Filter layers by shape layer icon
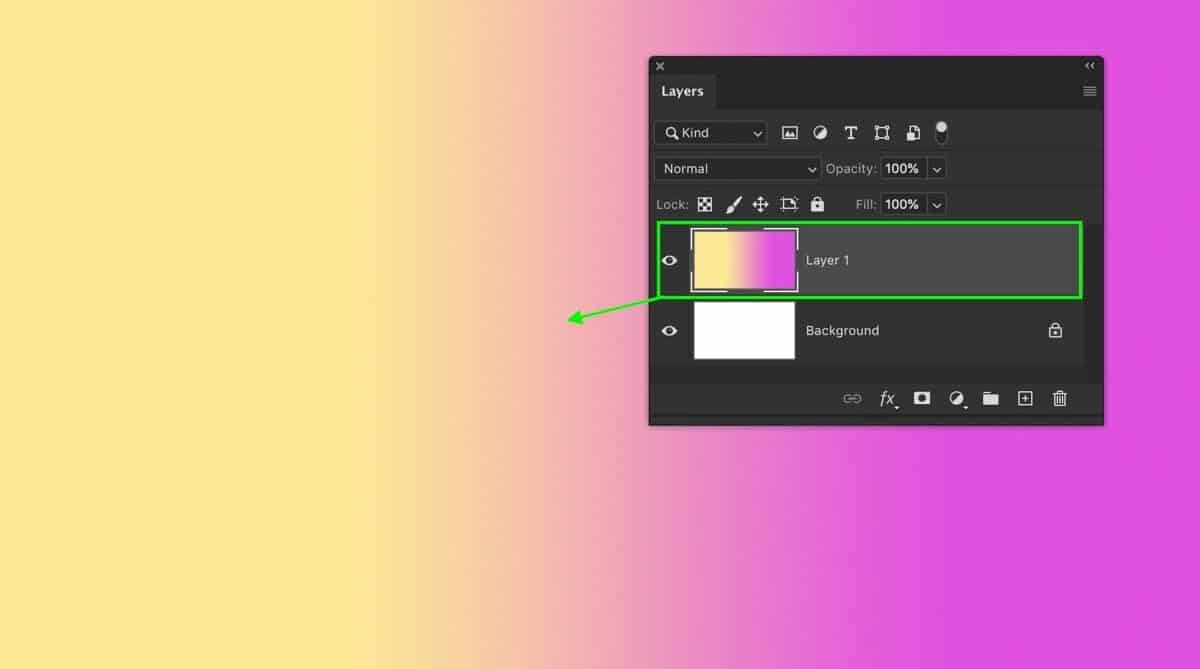Screen dimensions: 1200x669 [882, 132]
